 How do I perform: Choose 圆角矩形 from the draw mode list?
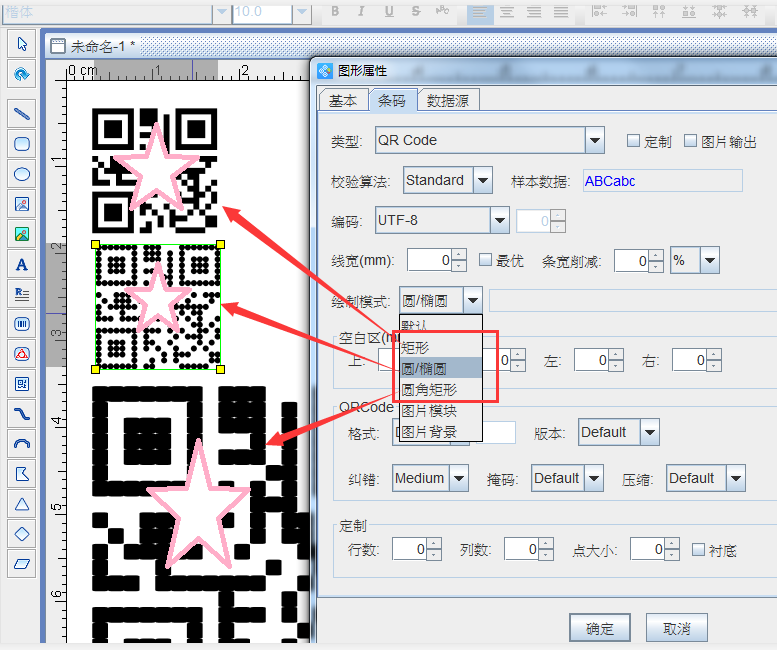pyautogui.click(x=441, y=390)
